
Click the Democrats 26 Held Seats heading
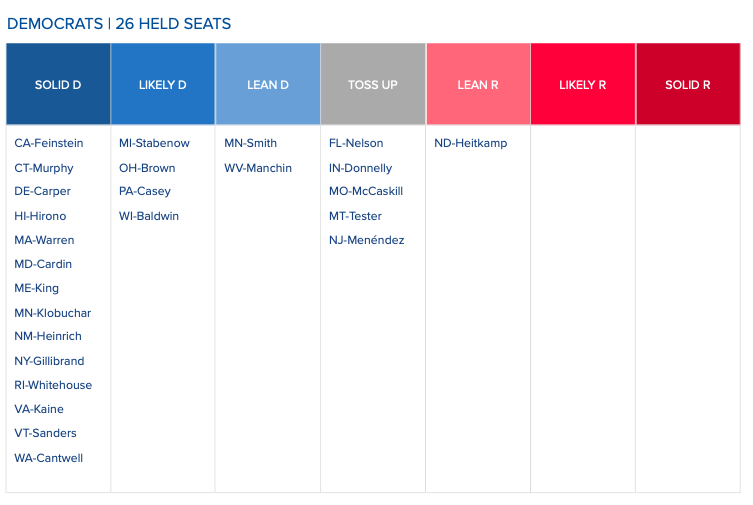(119, 24)
